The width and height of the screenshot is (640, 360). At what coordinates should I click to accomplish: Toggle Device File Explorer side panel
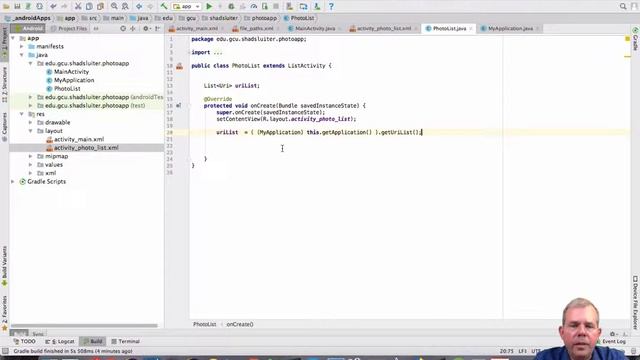[635, 302]
